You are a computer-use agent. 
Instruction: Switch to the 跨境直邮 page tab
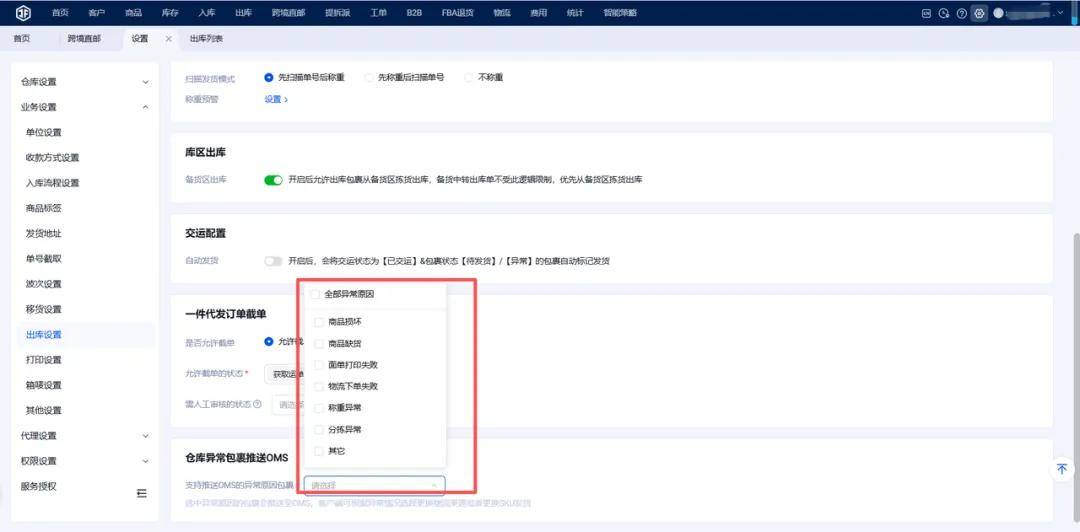tap(84, 39)
